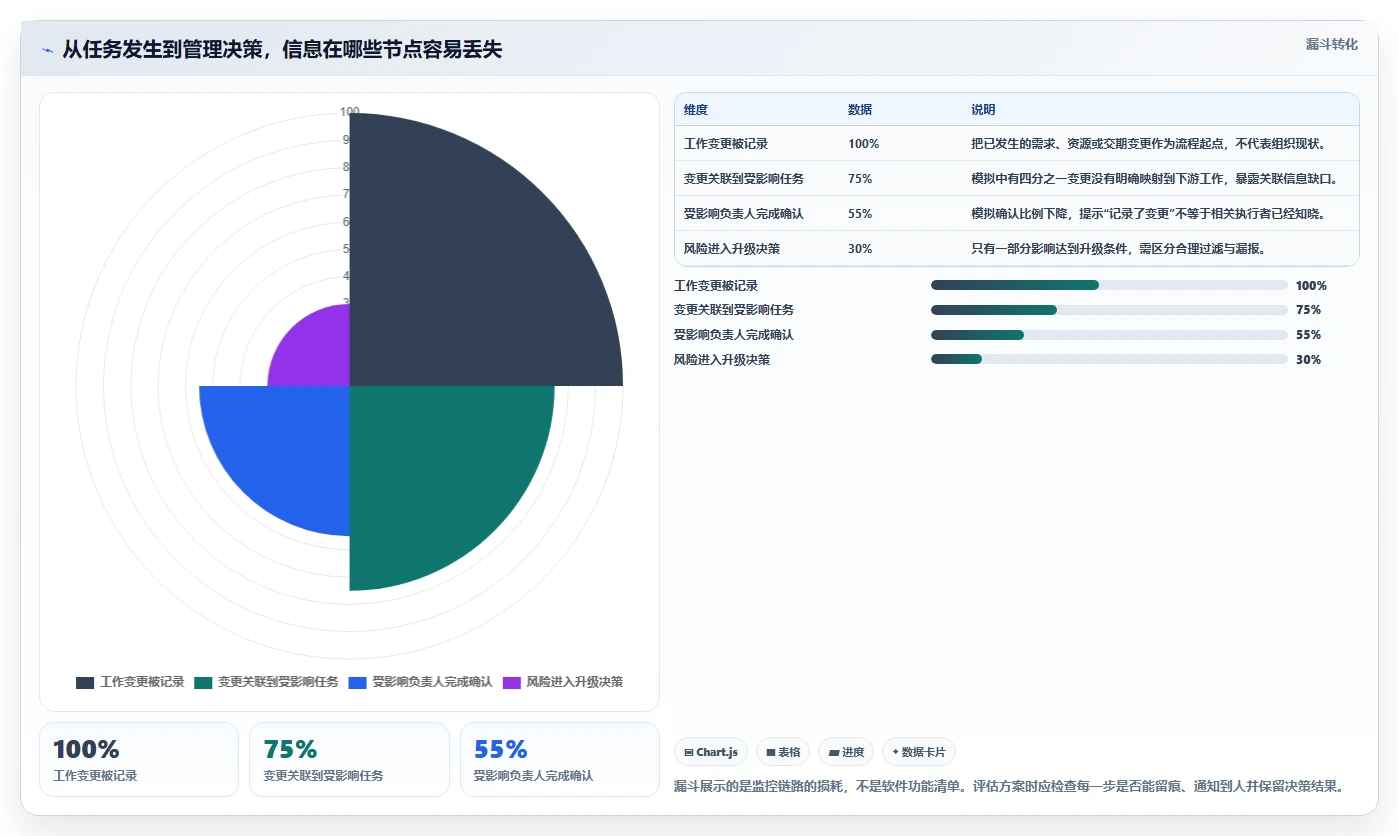This screenshot has height=836, width=1399.
Task: Click the 55% value in the table
Action: pyautogui.click(x=860, y=214)
